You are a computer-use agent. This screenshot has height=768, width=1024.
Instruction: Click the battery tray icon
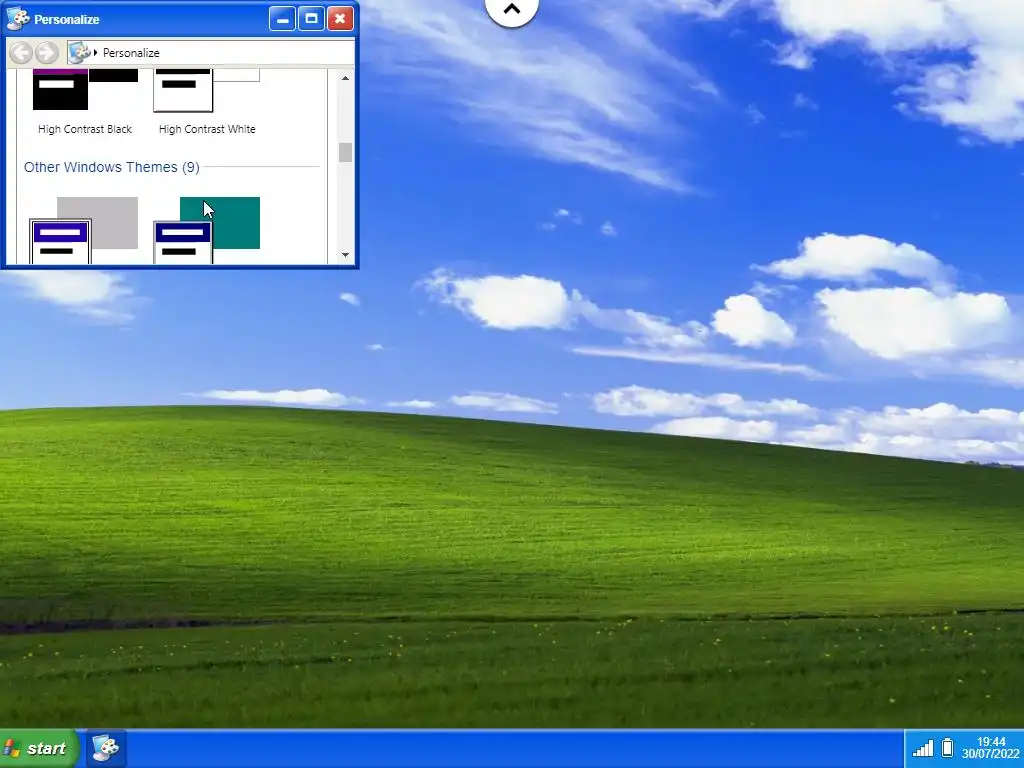point(947,748)
